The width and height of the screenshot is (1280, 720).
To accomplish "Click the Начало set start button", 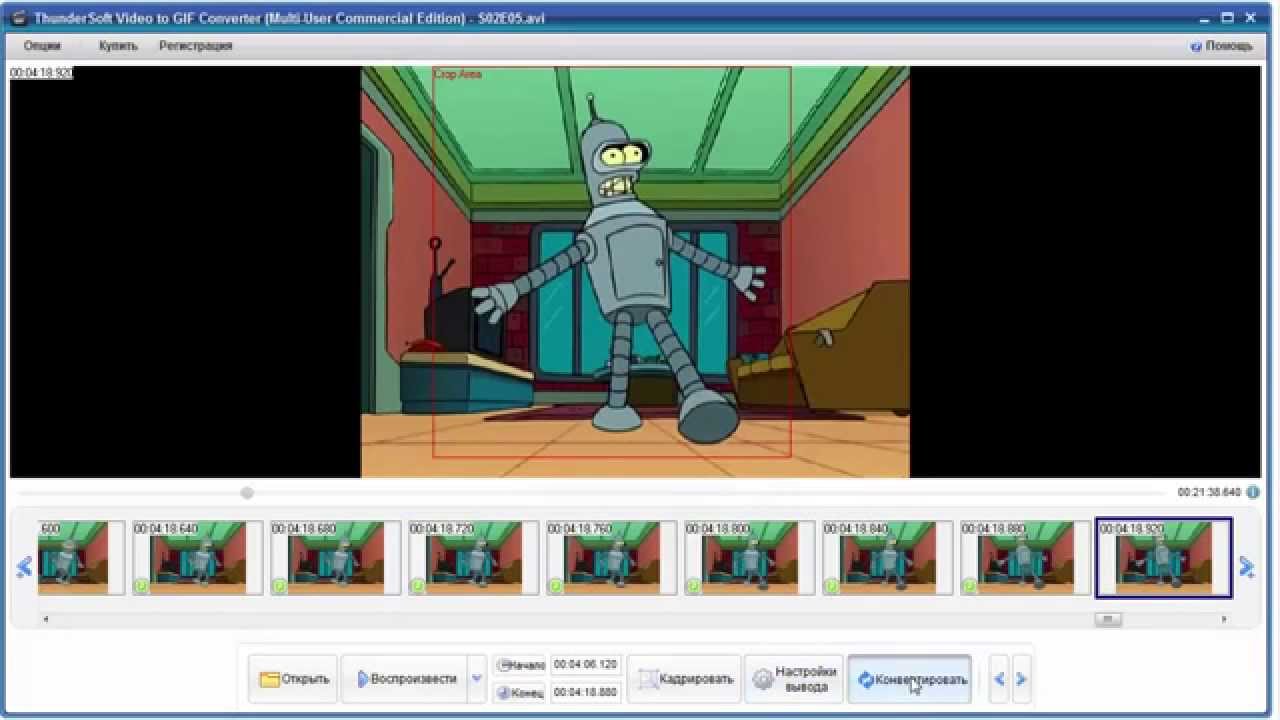I will (x=520, y=665).
